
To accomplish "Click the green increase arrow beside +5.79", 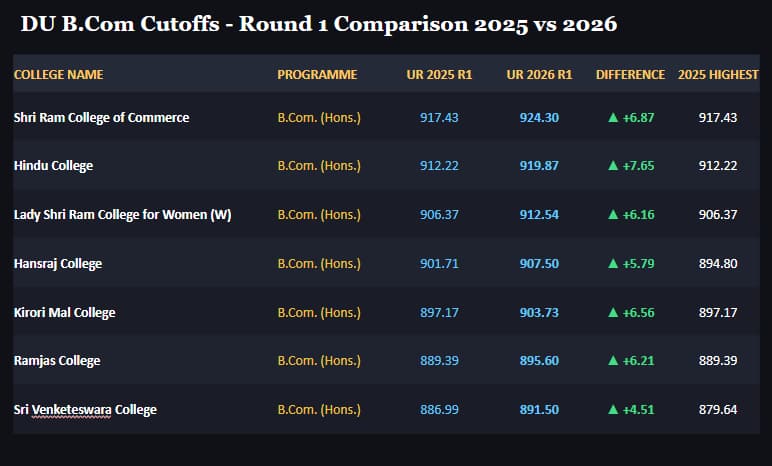I will 613,264.
